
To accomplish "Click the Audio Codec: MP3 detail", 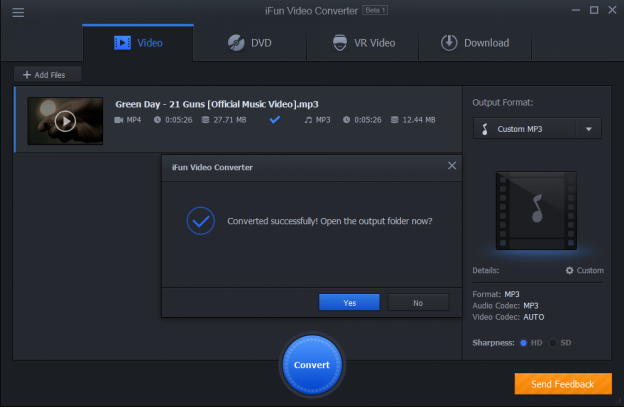I will (505, 305).
